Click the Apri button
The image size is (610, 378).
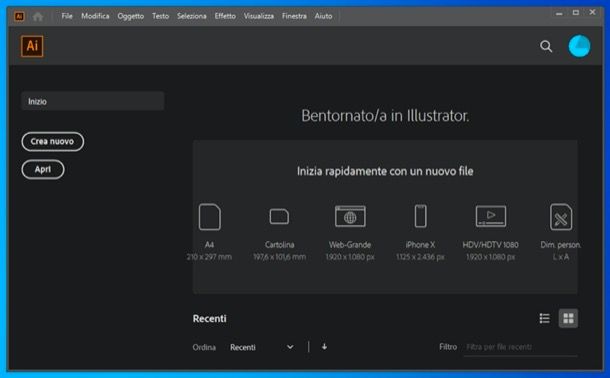click(x=43, y=169)
